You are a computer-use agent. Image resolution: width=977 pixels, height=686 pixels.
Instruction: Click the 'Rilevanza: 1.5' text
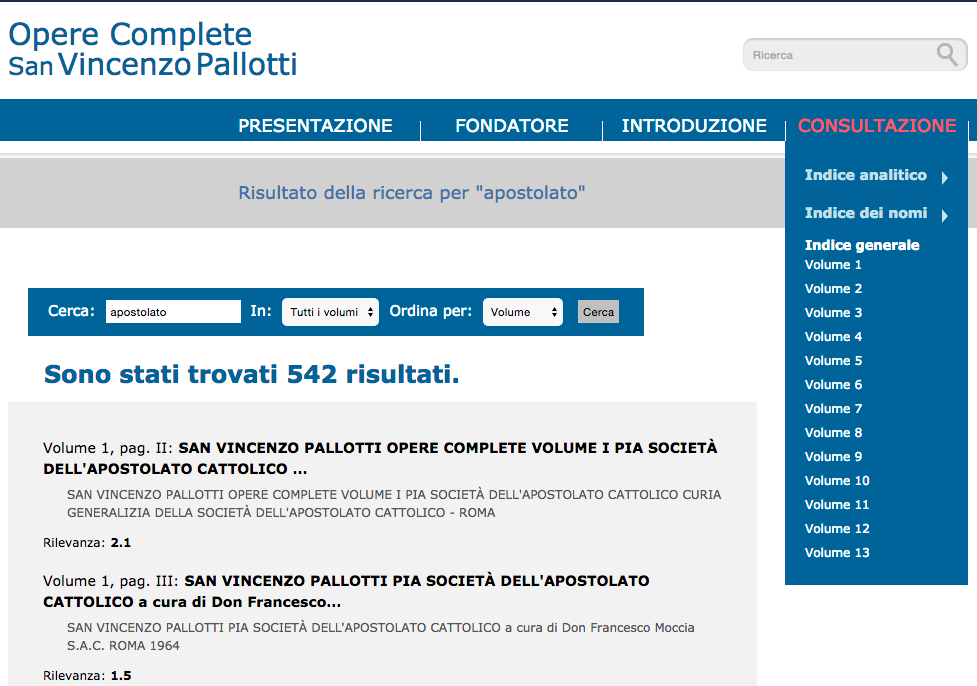point(87,675)
